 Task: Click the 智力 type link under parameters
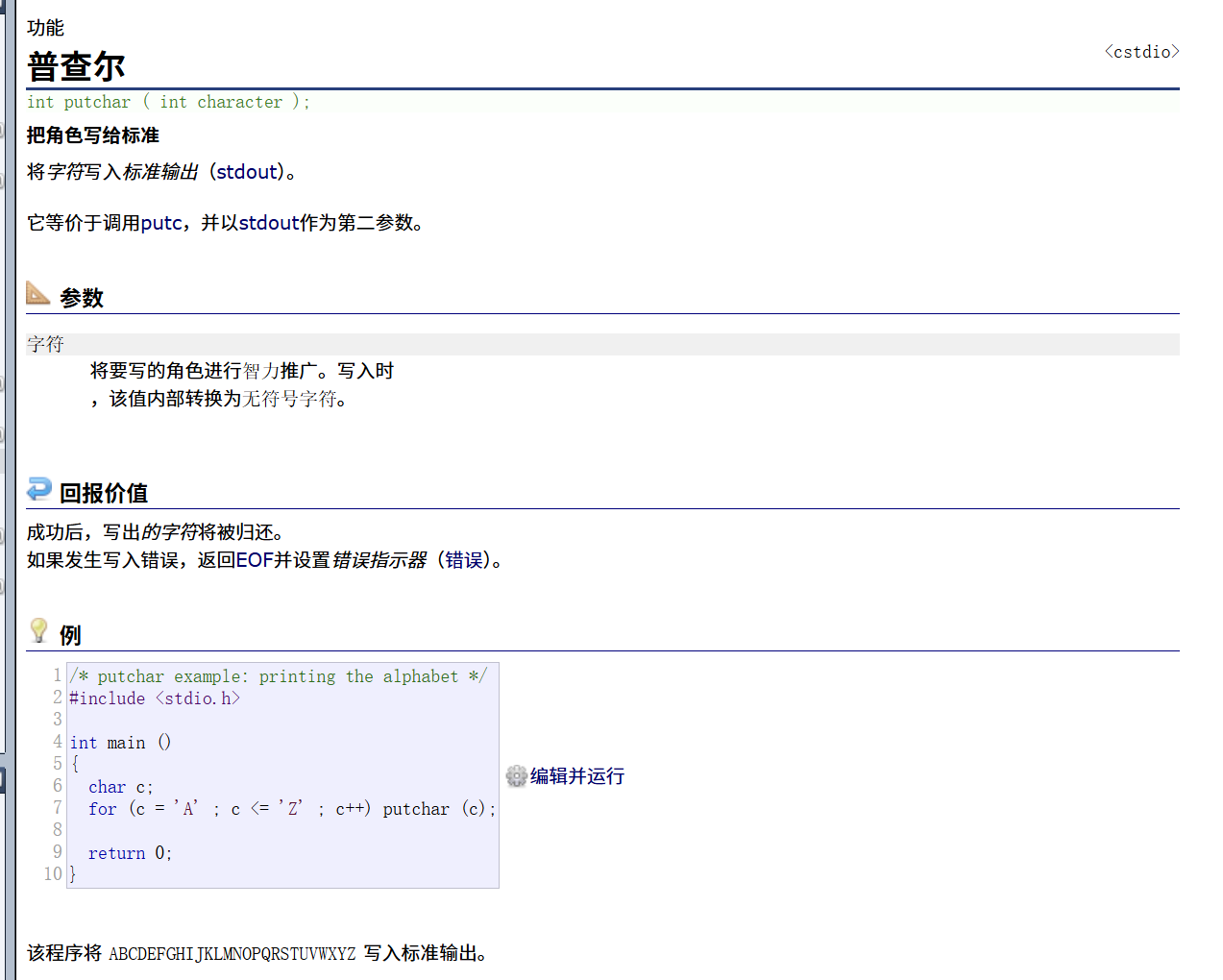[x=257, y=370]
